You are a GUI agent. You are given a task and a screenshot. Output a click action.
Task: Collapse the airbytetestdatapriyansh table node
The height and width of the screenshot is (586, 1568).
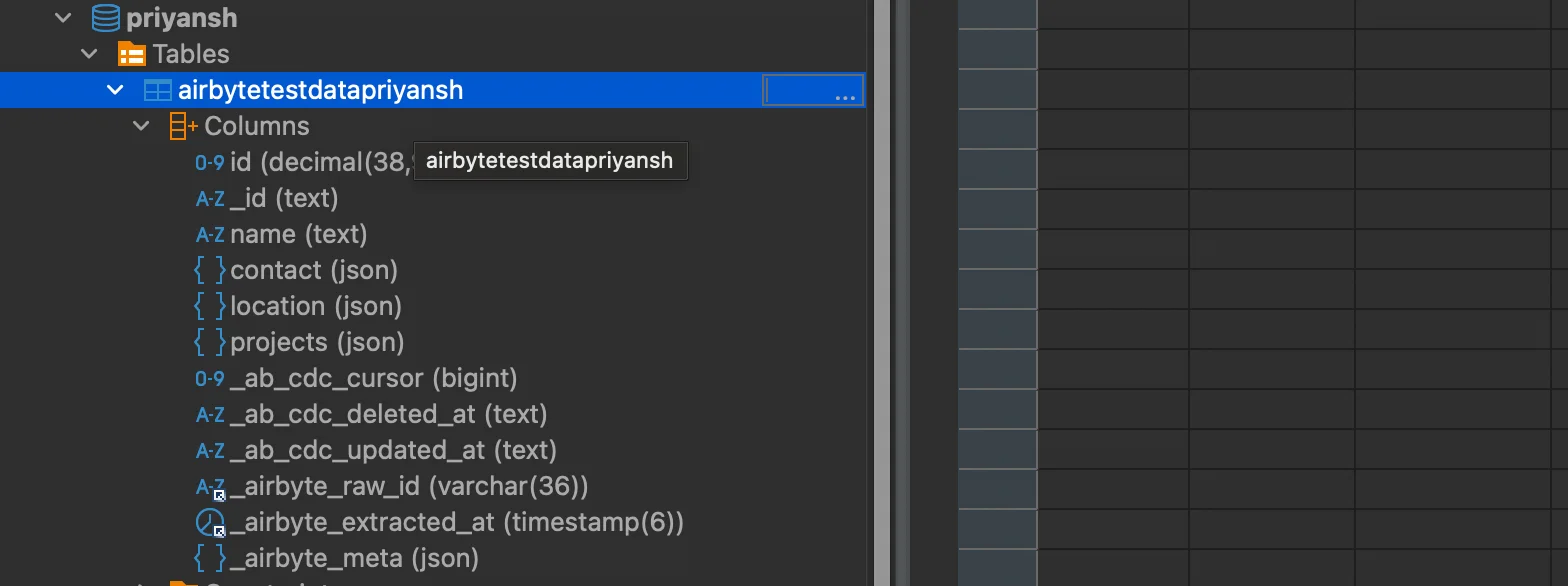[x=116, y=90]
